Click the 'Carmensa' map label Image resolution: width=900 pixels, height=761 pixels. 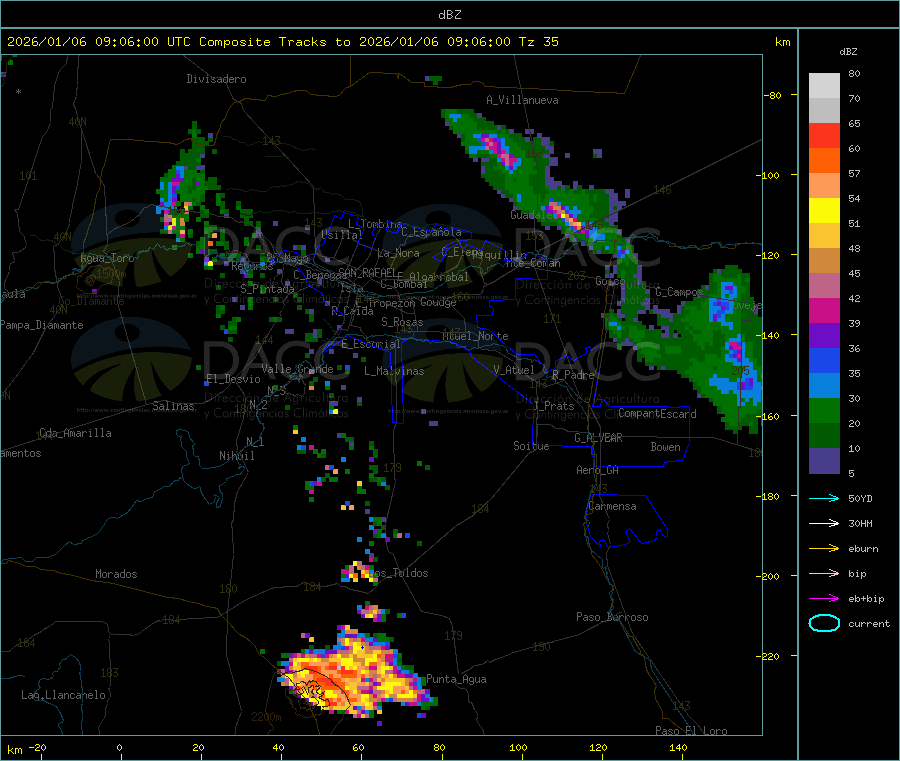point(612,506)
